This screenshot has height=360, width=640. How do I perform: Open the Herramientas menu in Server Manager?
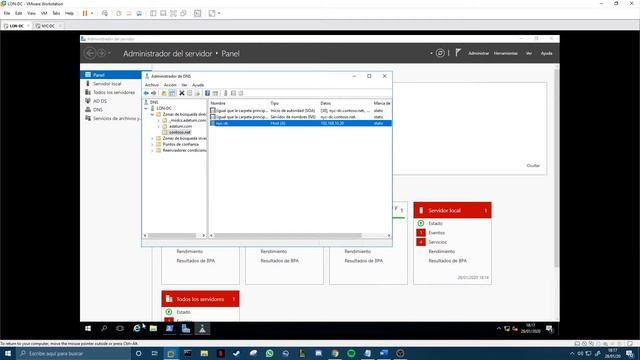coord(506,53)
